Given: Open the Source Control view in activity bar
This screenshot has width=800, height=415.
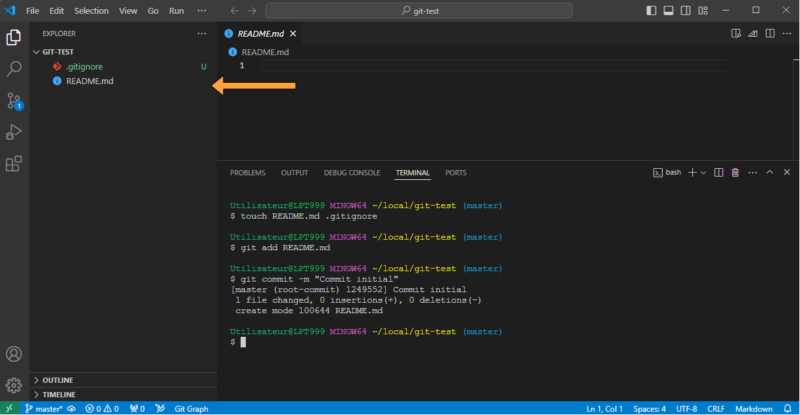Looking at the screenshot, I should pos(14,101).
